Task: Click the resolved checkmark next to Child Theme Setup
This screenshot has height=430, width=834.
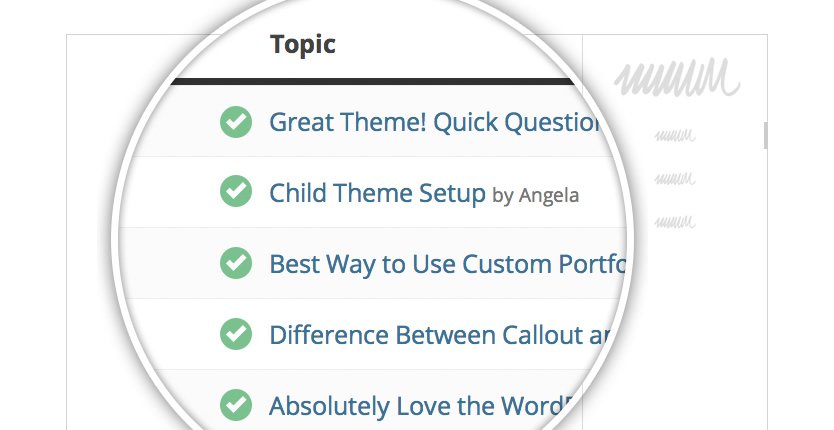Action: click(x=235, y=192)
